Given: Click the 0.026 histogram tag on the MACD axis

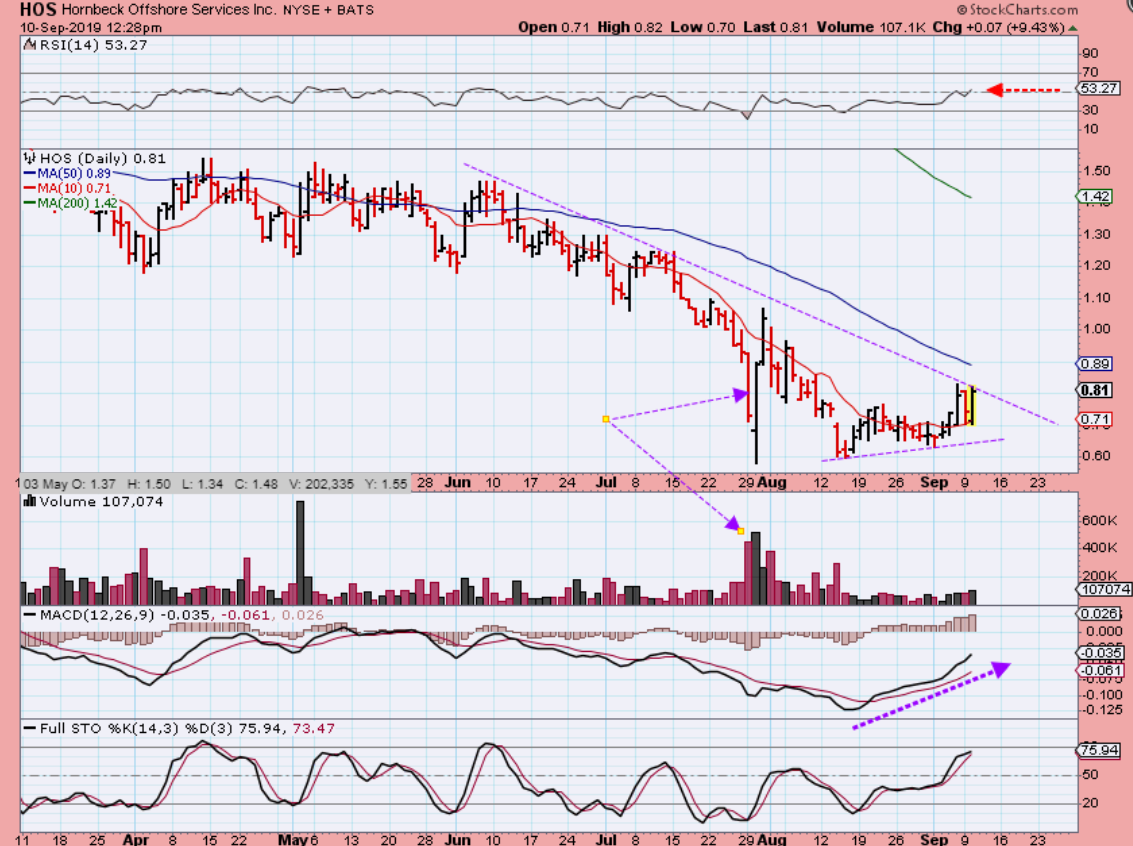Looking at the screenshot, I should tap(1098, 614).
